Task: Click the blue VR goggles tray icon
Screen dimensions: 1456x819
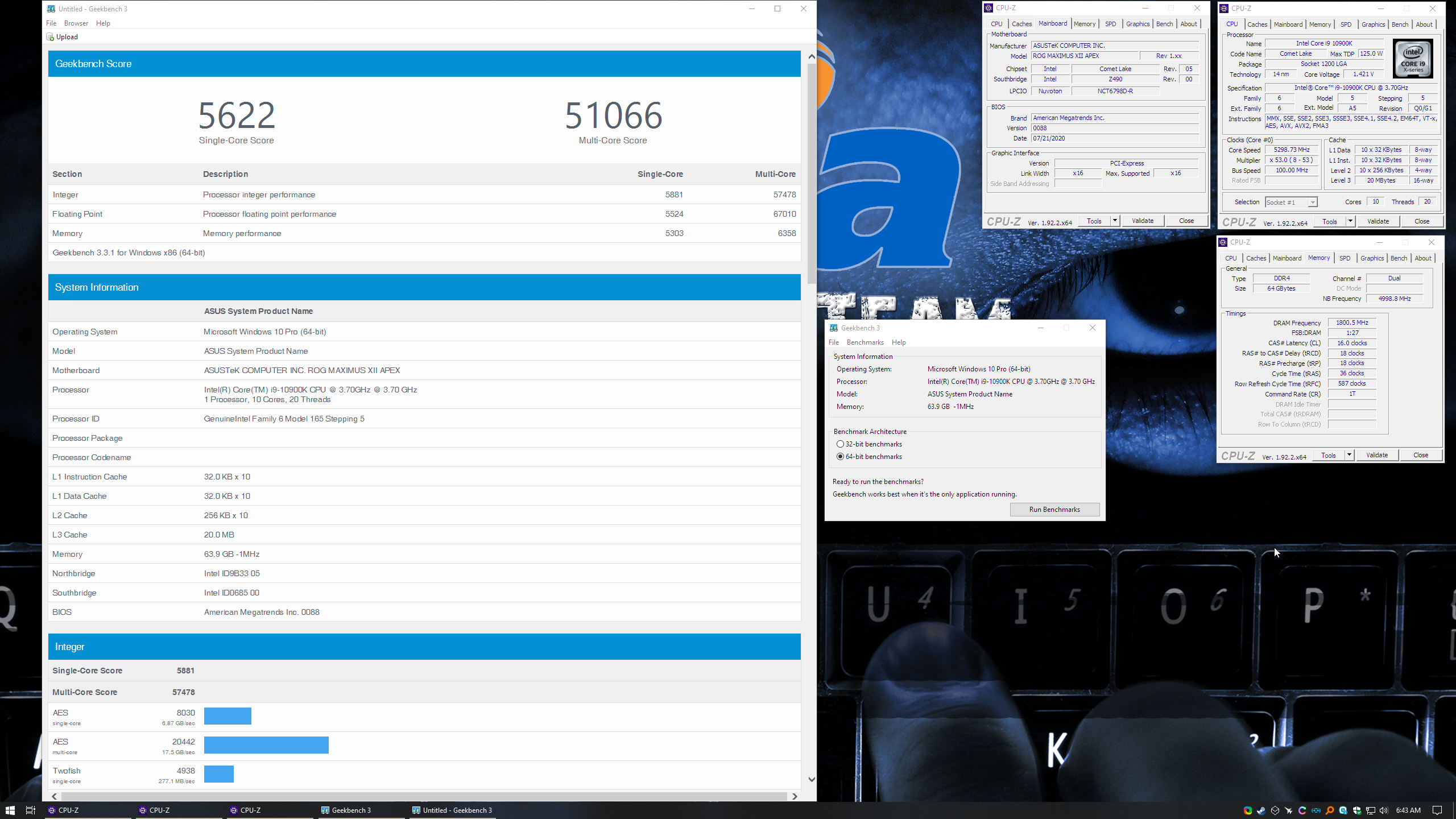Action: (x=1316, y=810)
